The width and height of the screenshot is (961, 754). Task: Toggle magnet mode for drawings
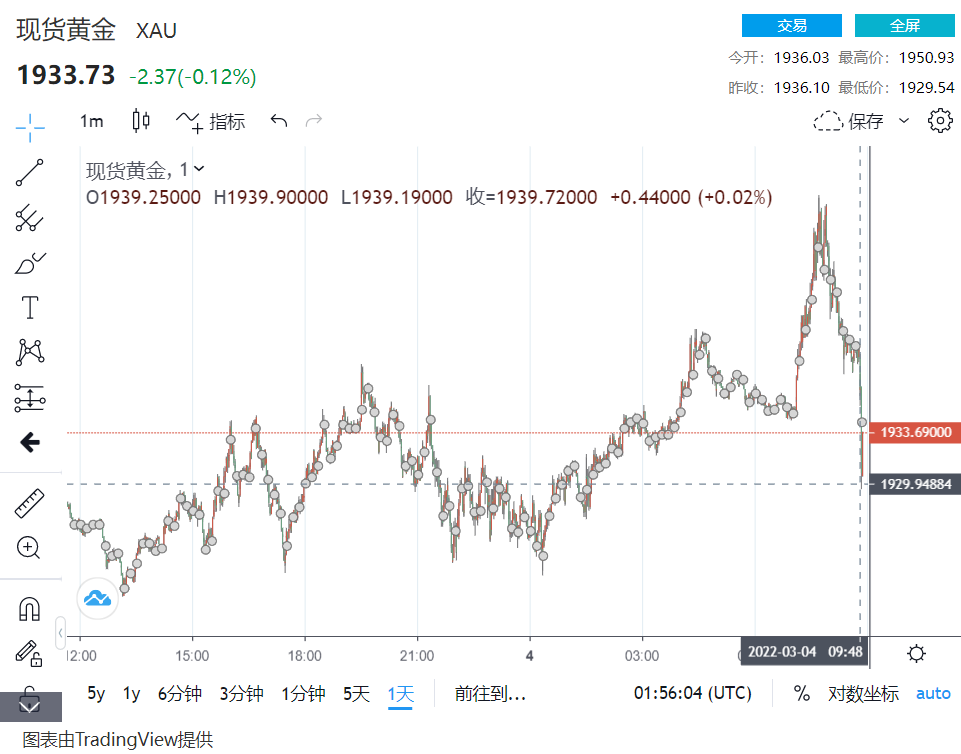(30, 608)
